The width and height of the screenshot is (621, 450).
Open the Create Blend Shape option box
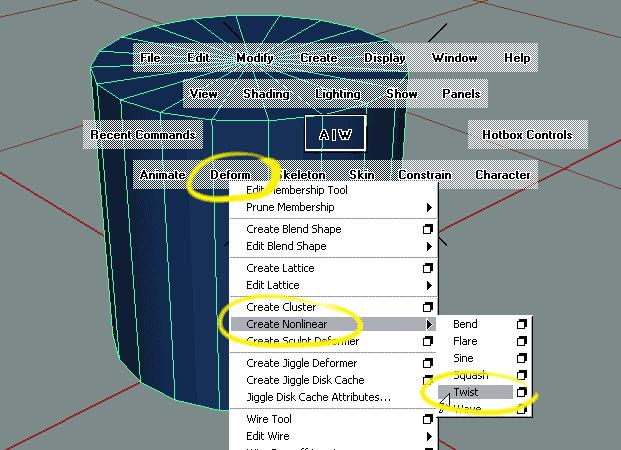[428, 229]
